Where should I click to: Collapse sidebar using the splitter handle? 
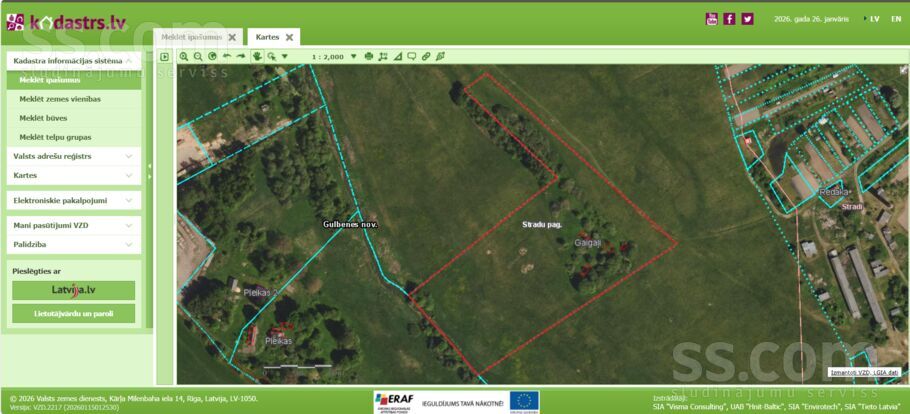pyautogui.click(x=149, y=170)
